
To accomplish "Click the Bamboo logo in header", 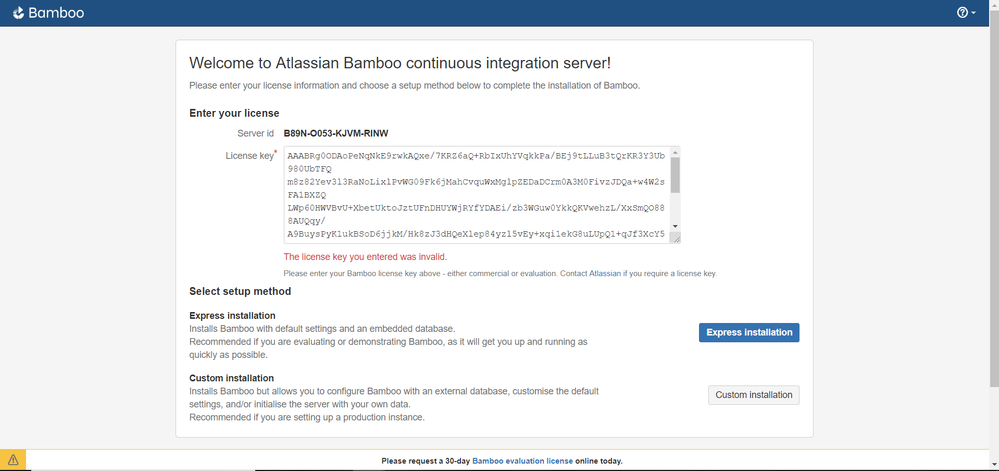I will (x=48, y=13).
